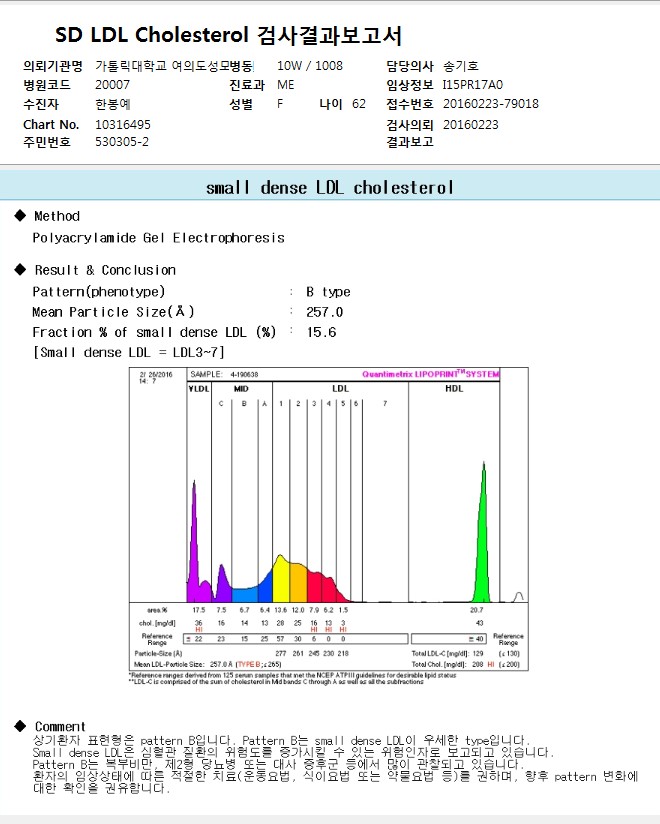The width and height of the screenshot is (660, 824).
Task: Click the comment line beginning 'Pattern B는 복부비만'
Action: [x=278, y=764]
